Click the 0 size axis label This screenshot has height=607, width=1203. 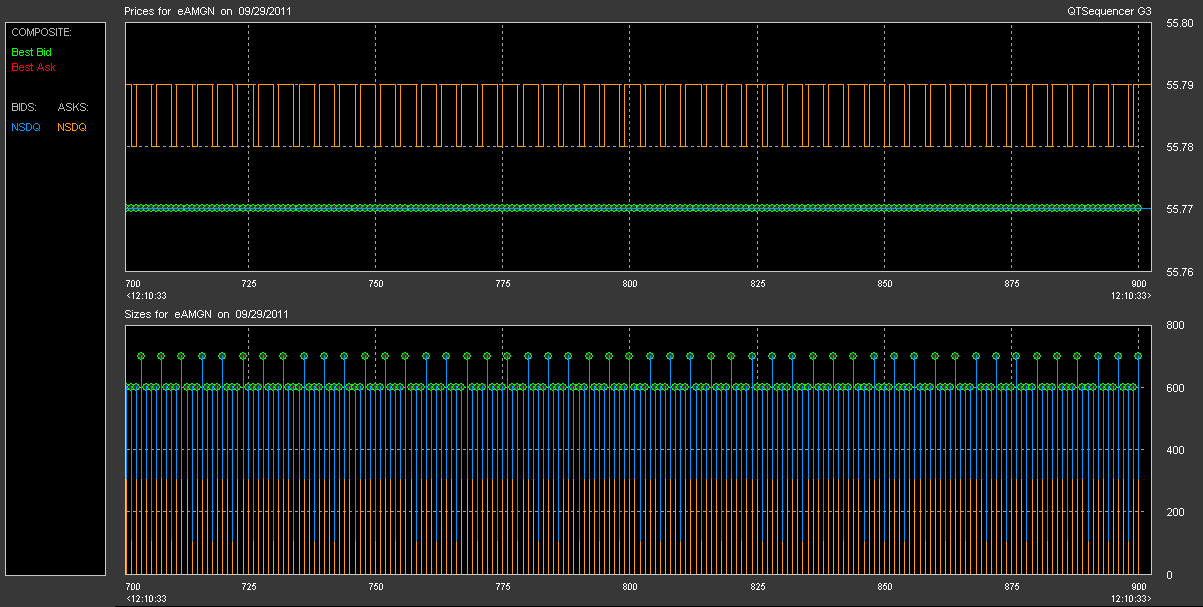coord(1169,574)
